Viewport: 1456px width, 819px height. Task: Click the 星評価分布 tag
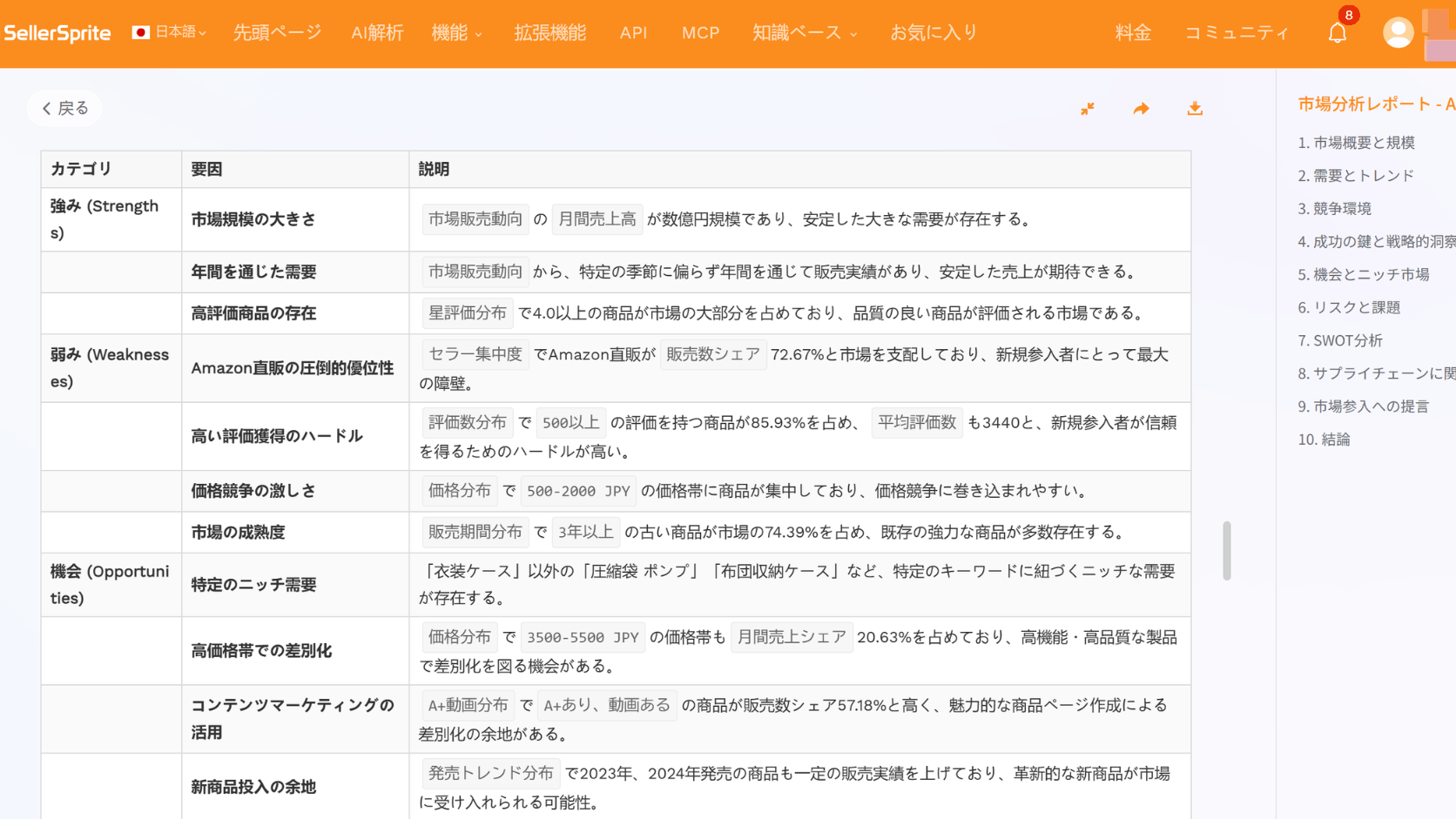(468, 313)
